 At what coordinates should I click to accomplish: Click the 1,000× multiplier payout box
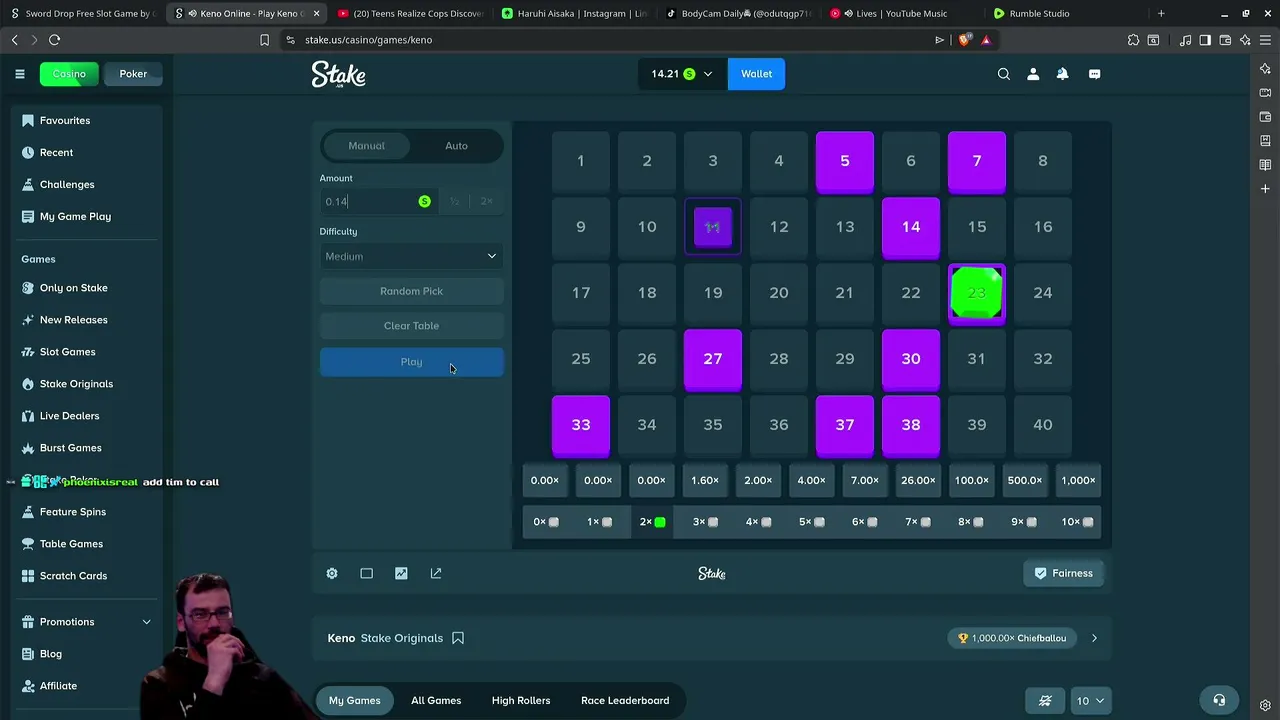pyautogui.click(x=1078, y=480)
